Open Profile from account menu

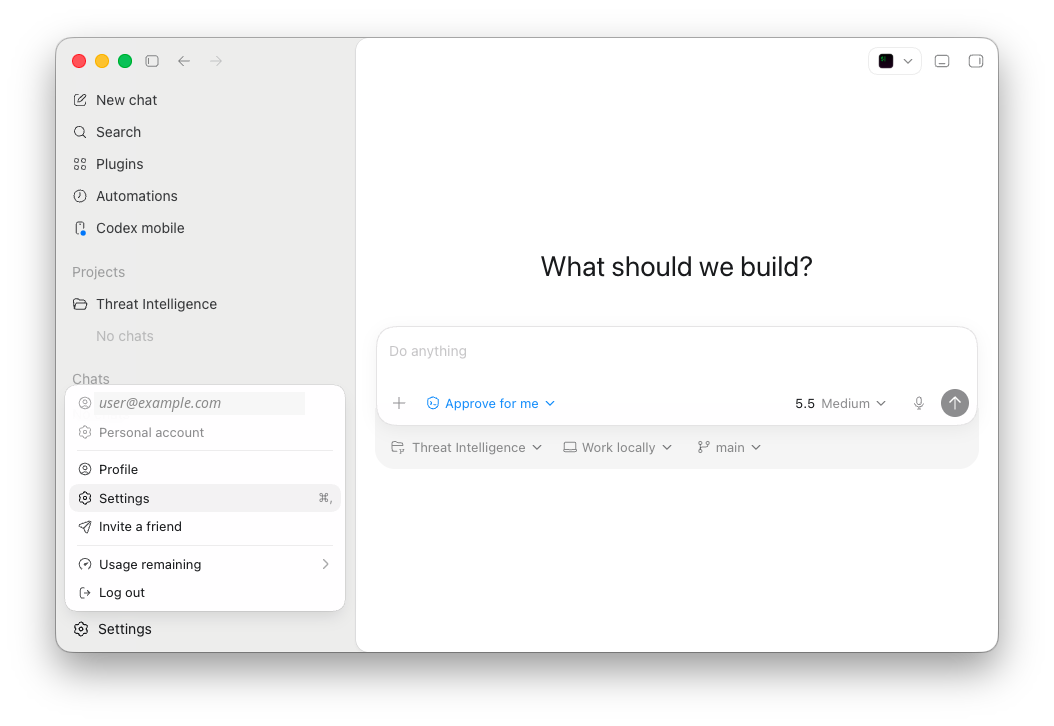pos(205,469)
